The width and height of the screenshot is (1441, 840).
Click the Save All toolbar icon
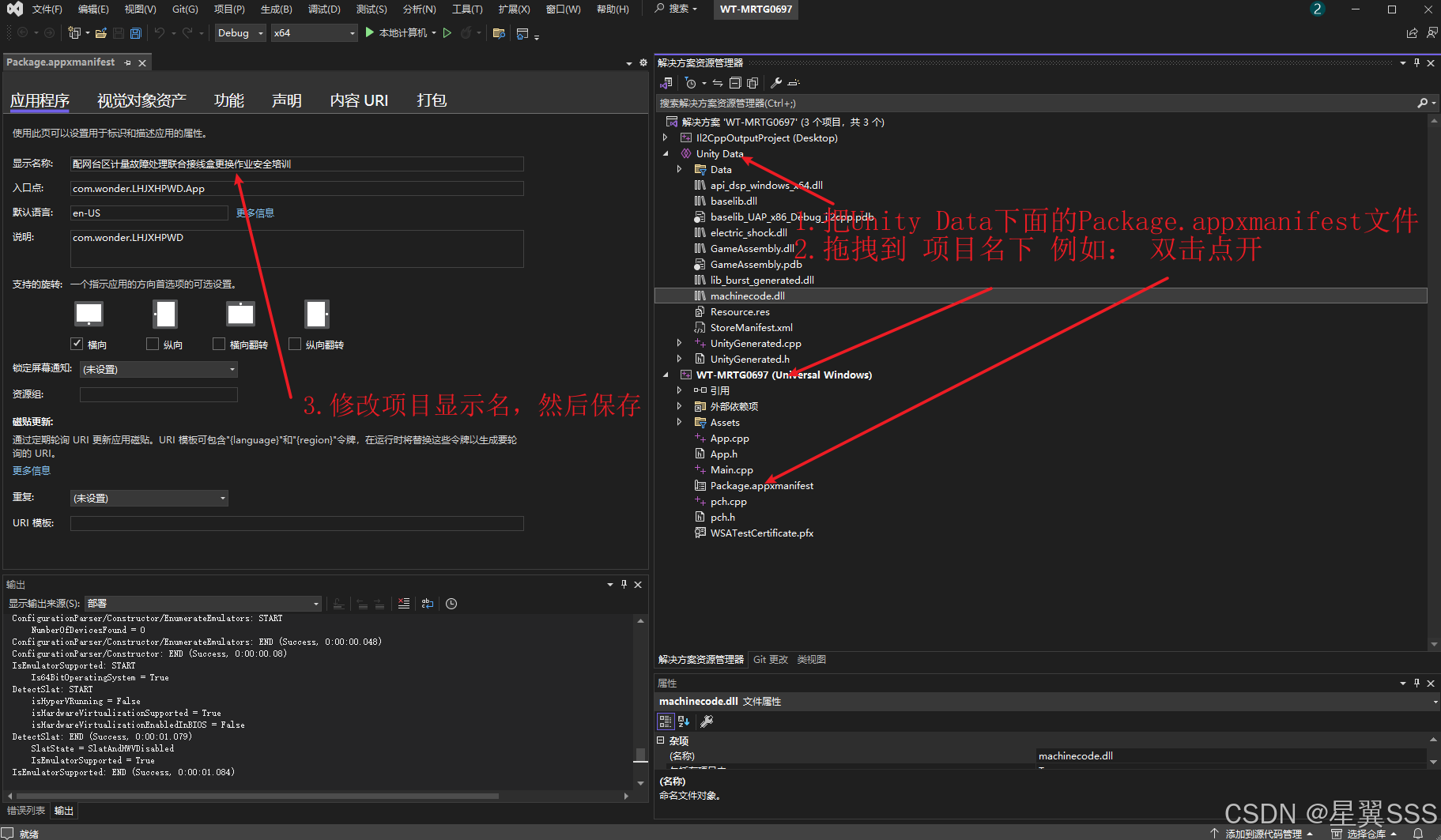(134, 33)
